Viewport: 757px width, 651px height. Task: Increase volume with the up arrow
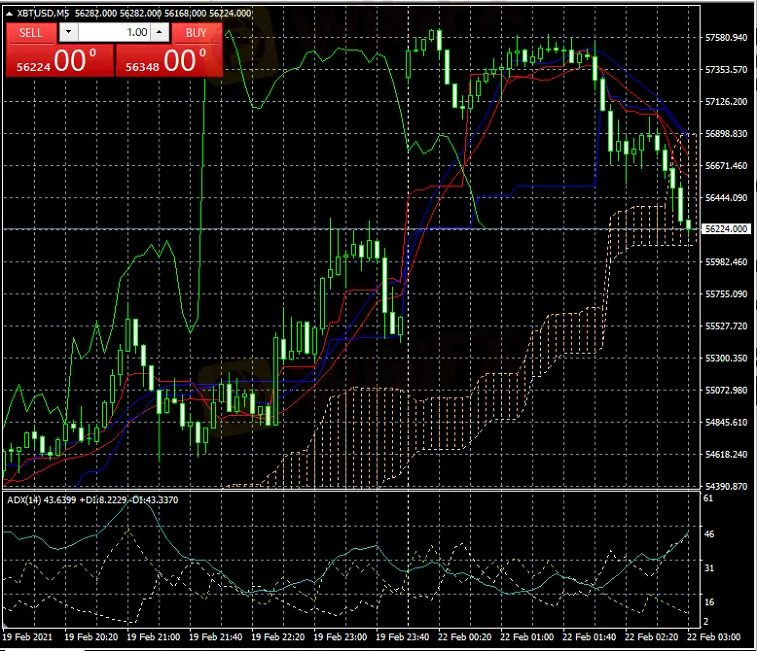(160, 32)
